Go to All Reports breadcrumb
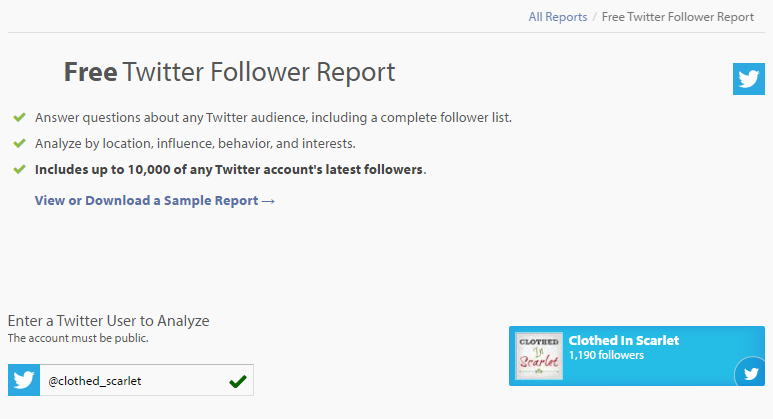 [558, 17]
